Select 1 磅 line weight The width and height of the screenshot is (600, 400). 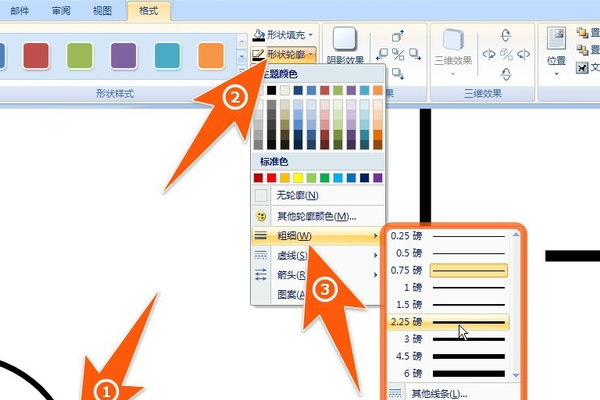[x=448, y=287]
